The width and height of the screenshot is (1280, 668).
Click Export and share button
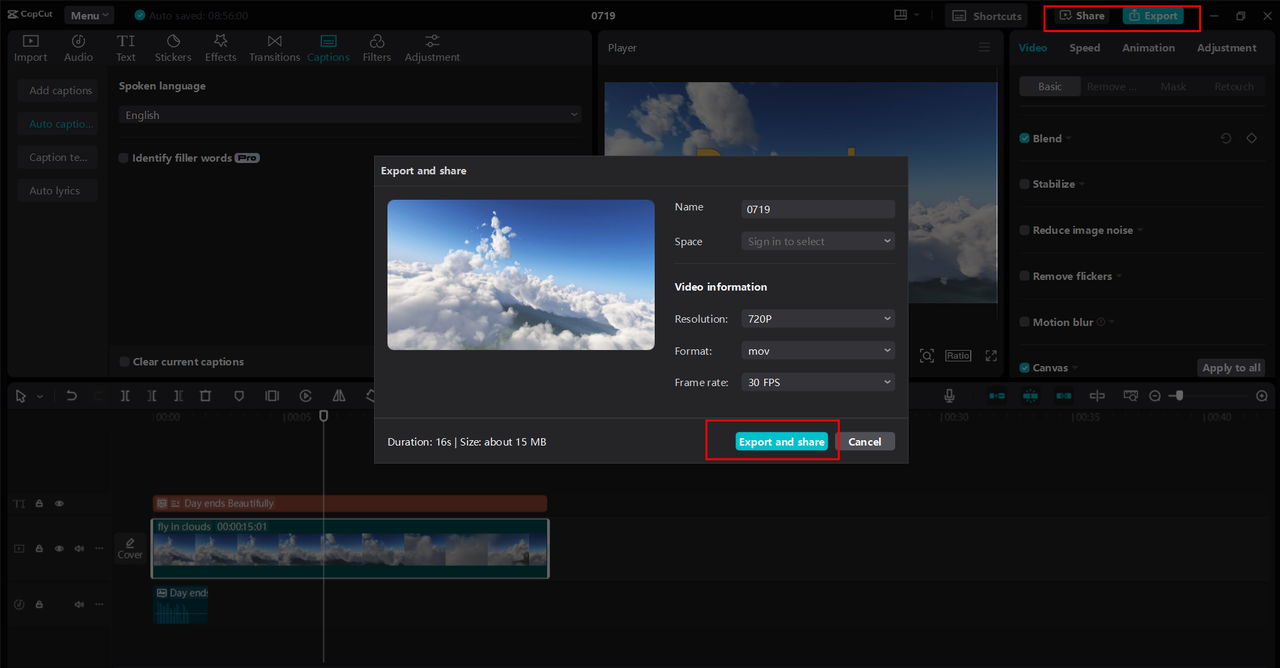coord(781,441)
